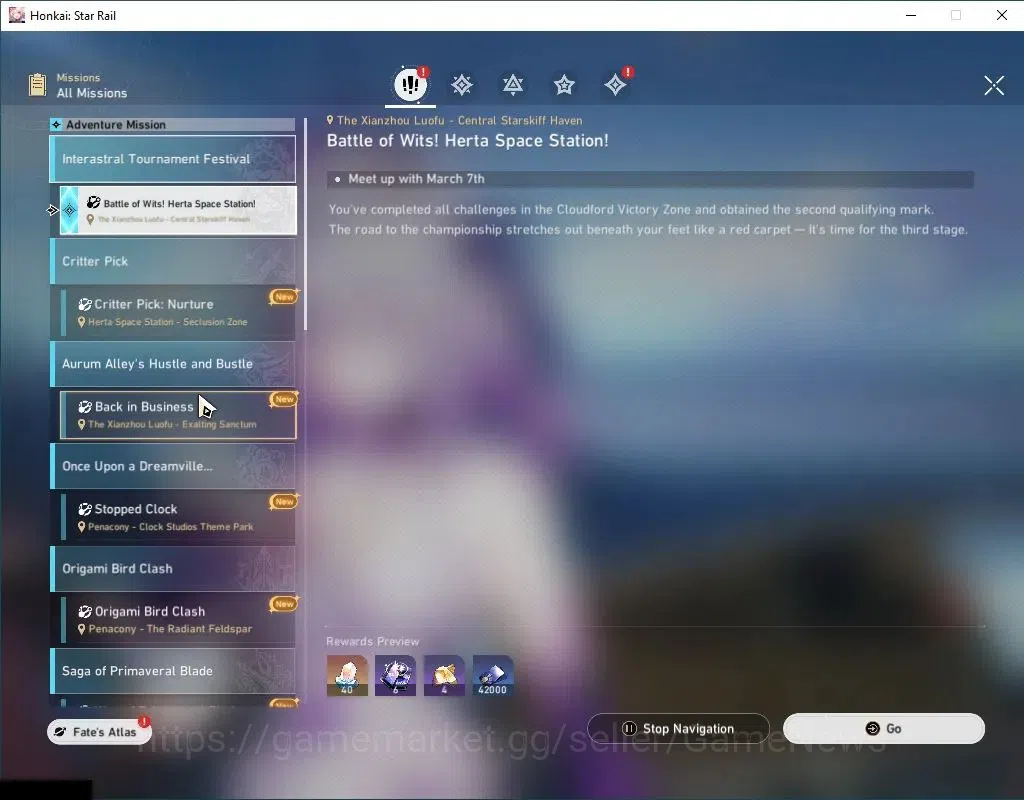The width and height of the screenshot is (1024, 800).
Task: Click the Herta Space Station - Seclusion Zone text
Action: pyautogui.click(x=168, y=322)
